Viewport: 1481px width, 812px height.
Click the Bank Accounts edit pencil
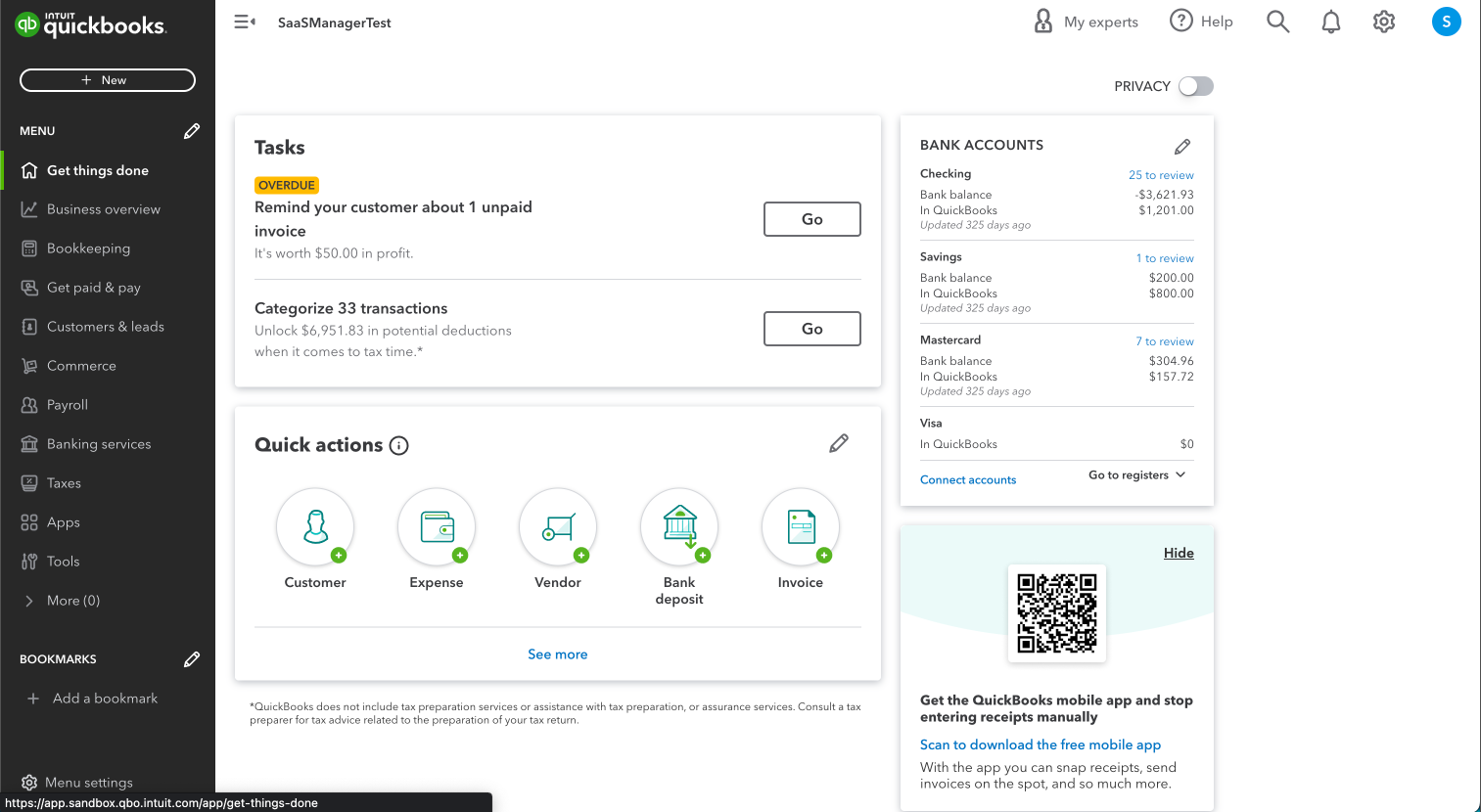1182,147
